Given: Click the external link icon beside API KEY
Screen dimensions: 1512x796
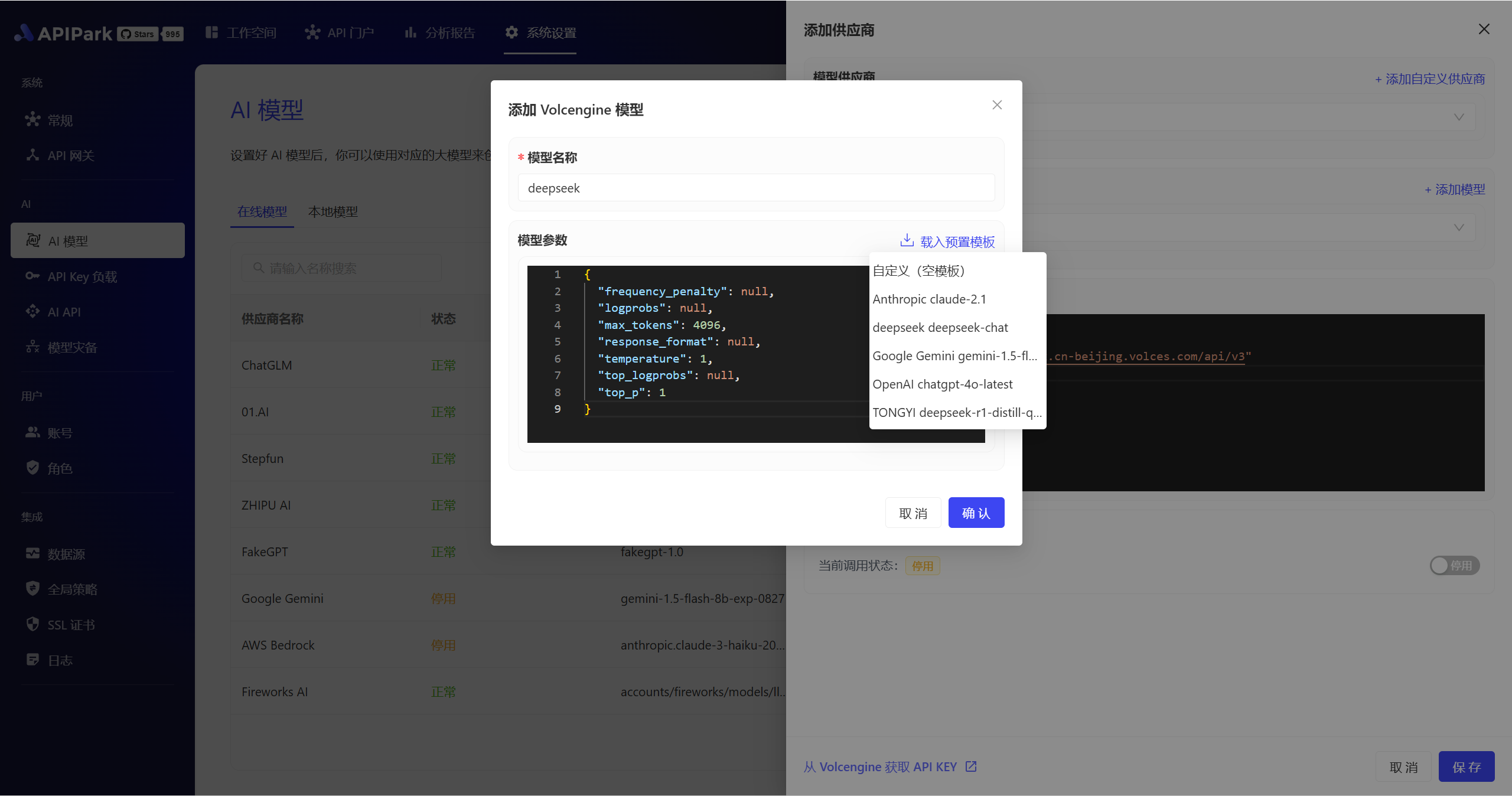Looking at the screenshot, I should coord(971,766).
